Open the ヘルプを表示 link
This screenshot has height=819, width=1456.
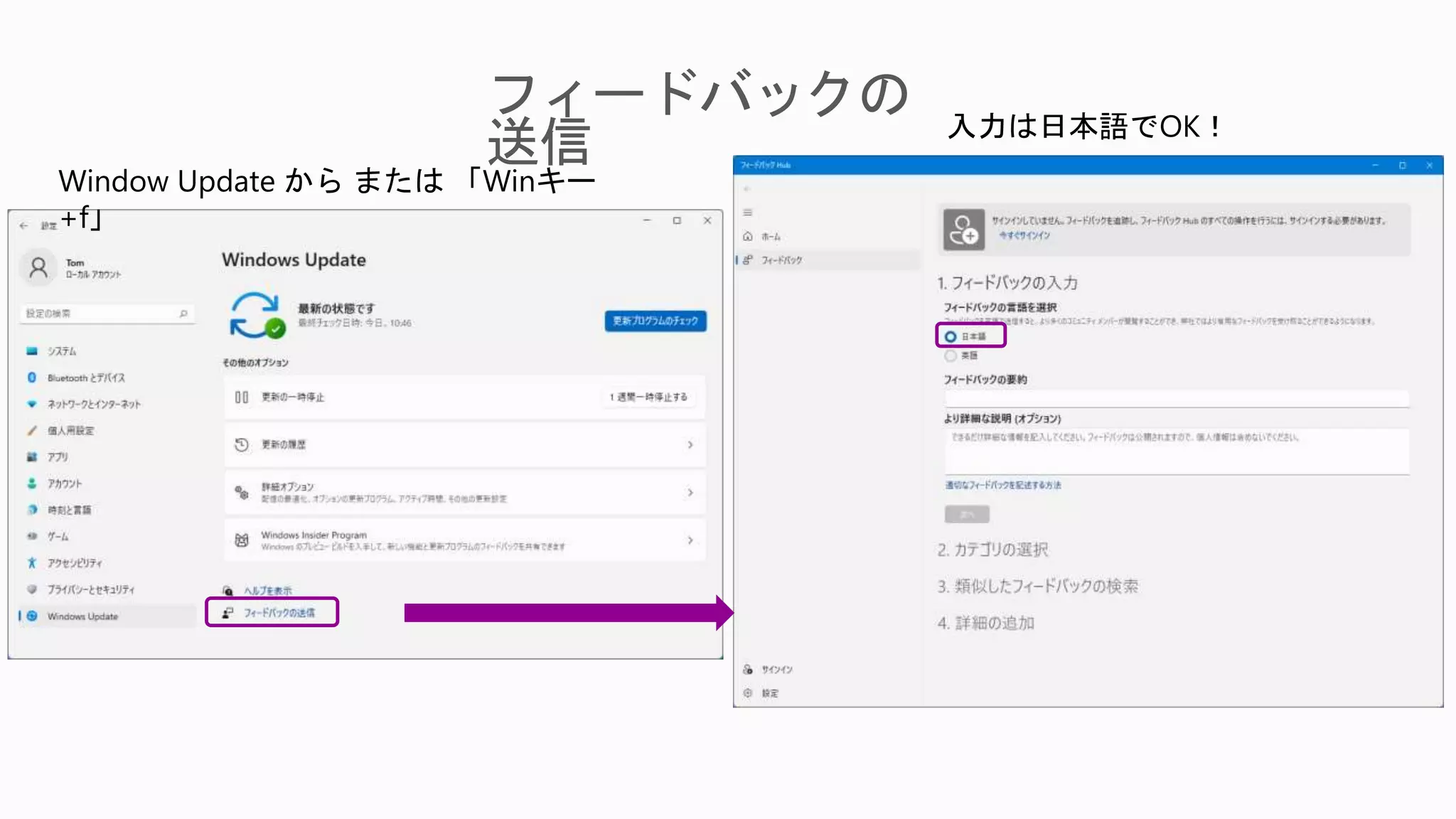tap(268, 591)
